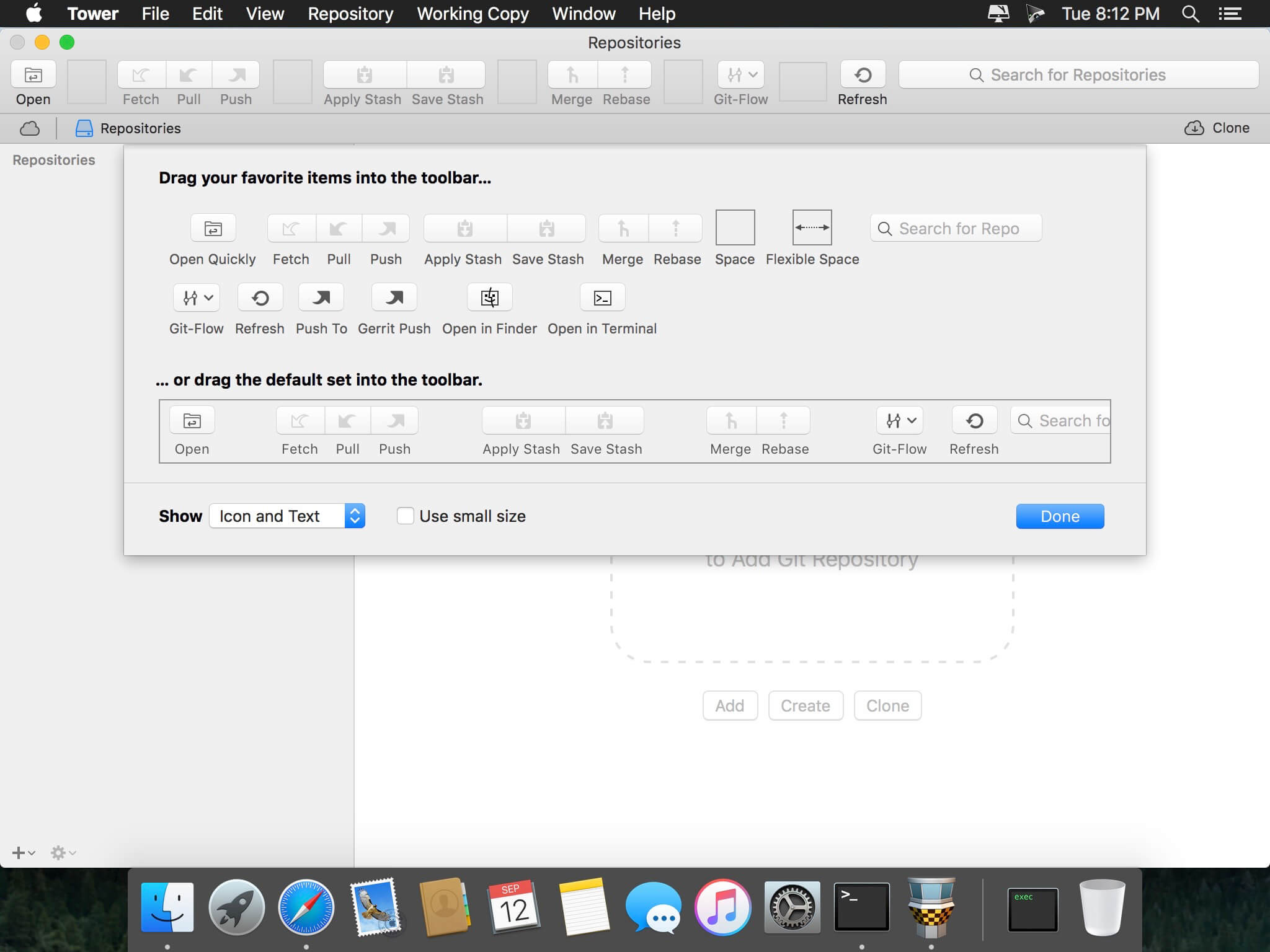Screen dimensions: 1270x952
Task: Click the Merge icon in the default set
Action: 732,420
